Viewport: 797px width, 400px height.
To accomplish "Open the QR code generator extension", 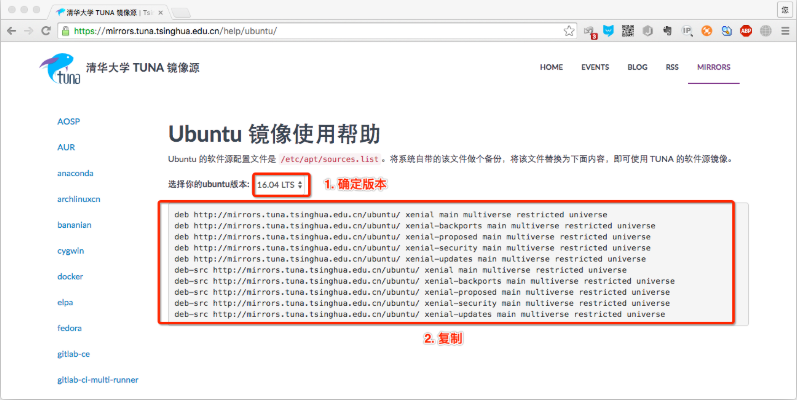I will 628,31.
